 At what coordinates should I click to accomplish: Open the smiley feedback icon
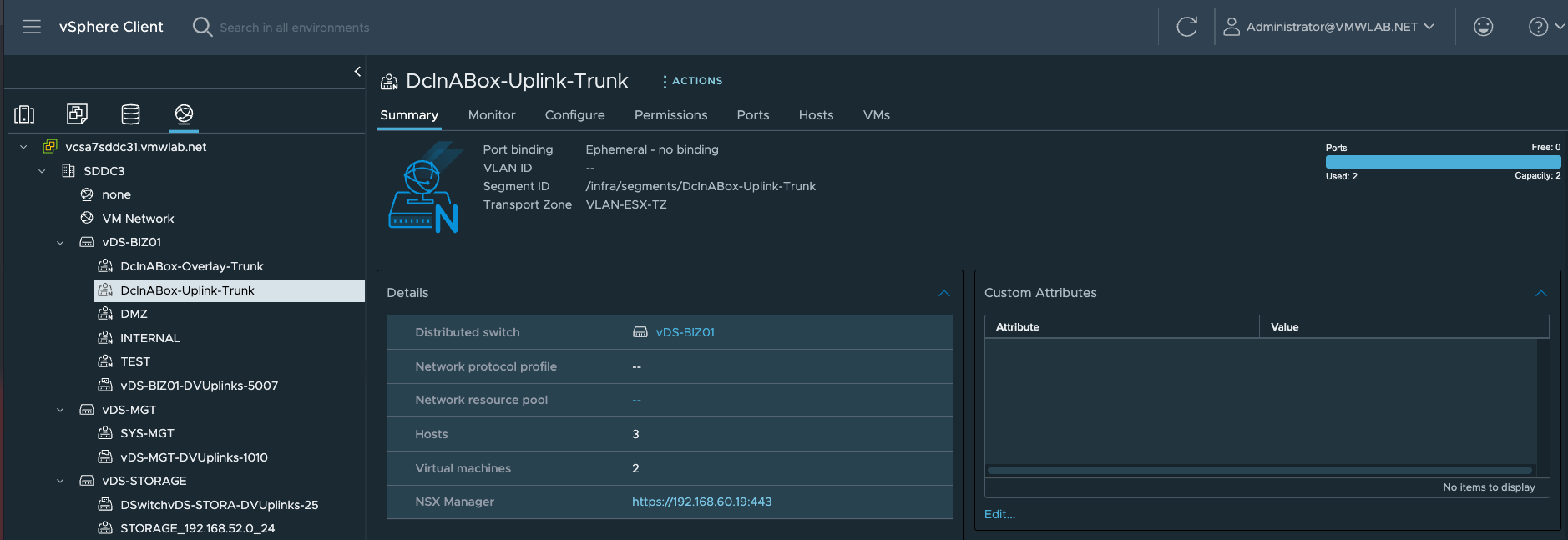point(1483,27)
